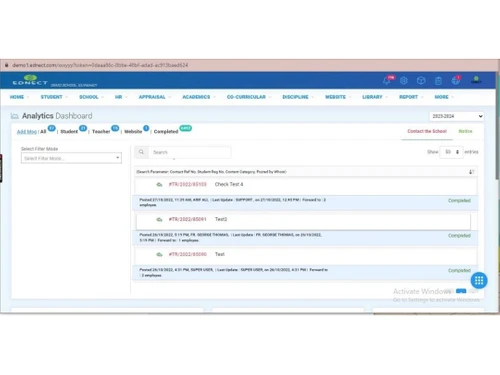
Task: Open the LIBRARY dropdown menu
Action: pyautogui.click(x=375, y=97)
